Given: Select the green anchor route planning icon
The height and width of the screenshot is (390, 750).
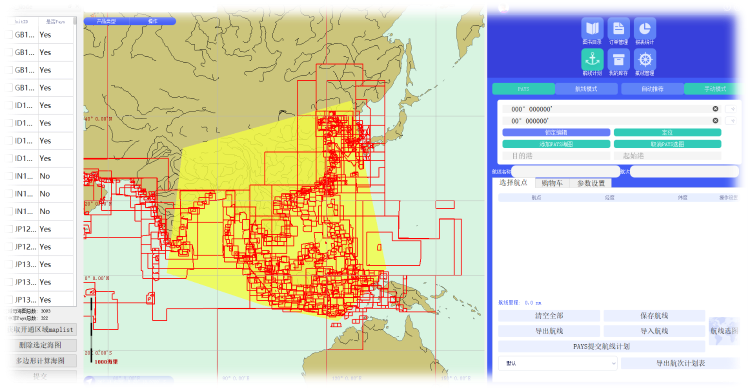Looking at the screenshot, I should tap(592, 60).
